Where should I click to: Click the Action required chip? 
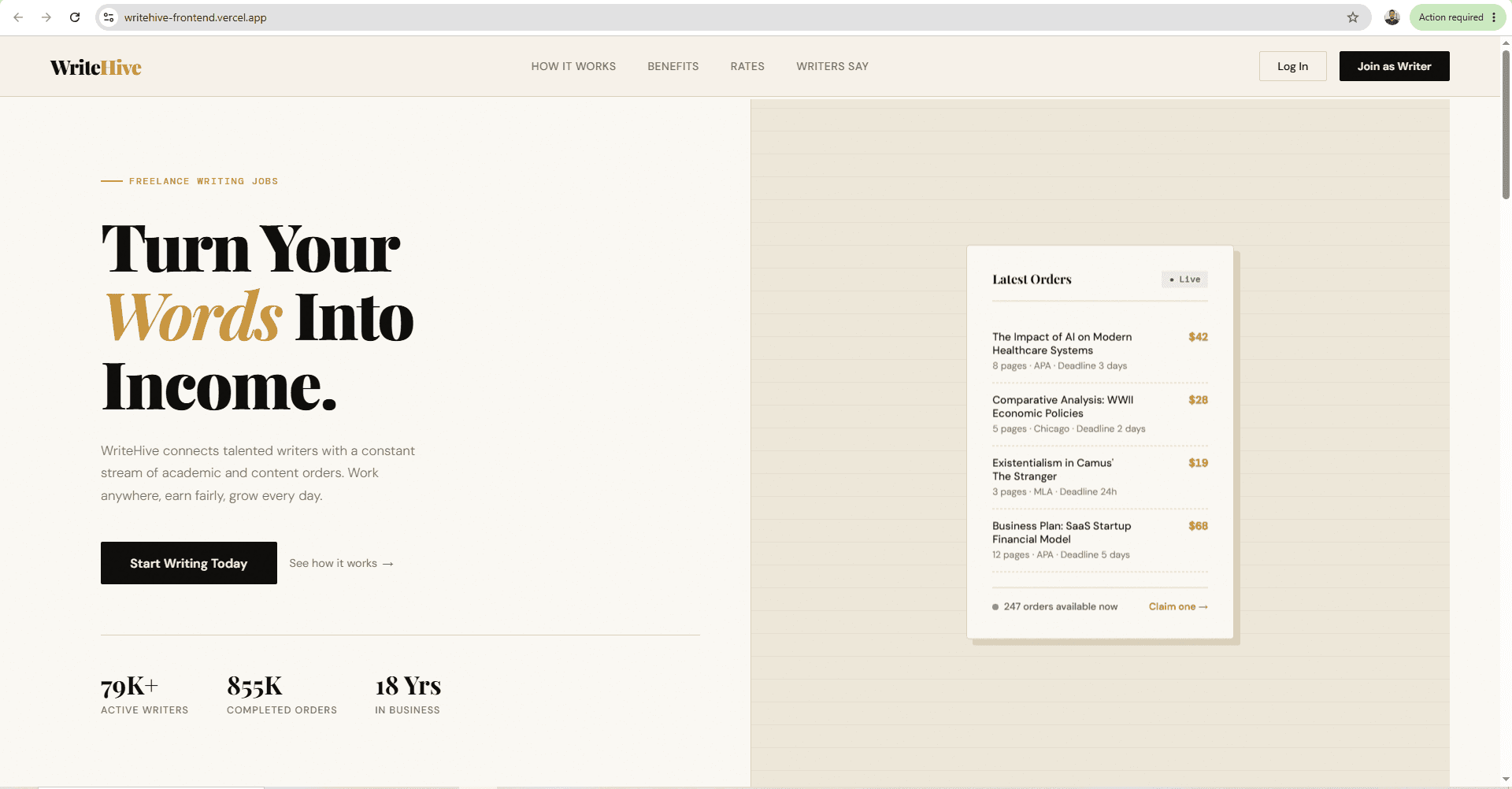coord(1451,17)
